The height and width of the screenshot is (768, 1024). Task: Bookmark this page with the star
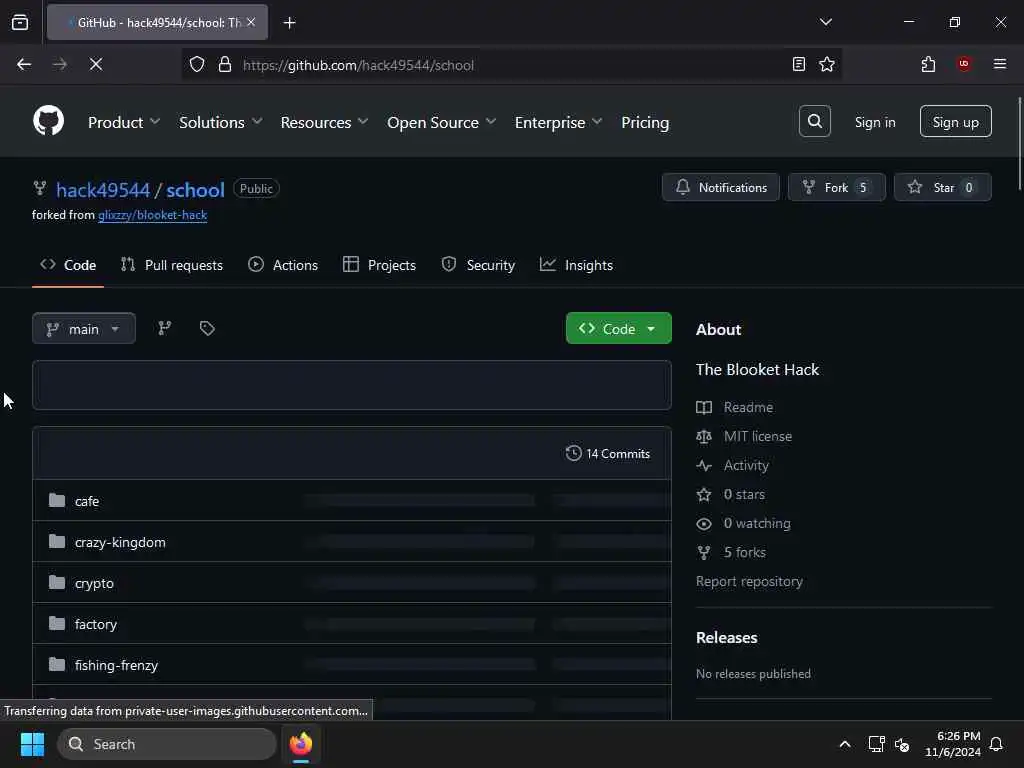pos(827,64)
